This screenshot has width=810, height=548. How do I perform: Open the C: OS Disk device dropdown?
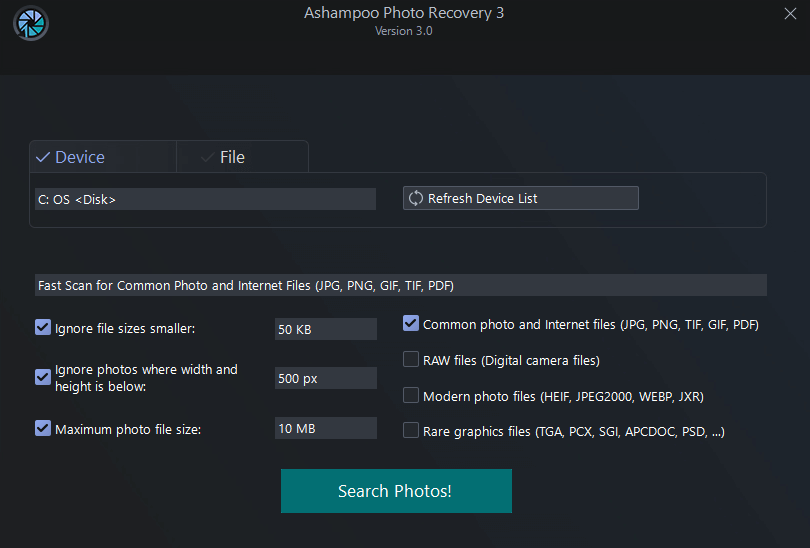(205, 199)
